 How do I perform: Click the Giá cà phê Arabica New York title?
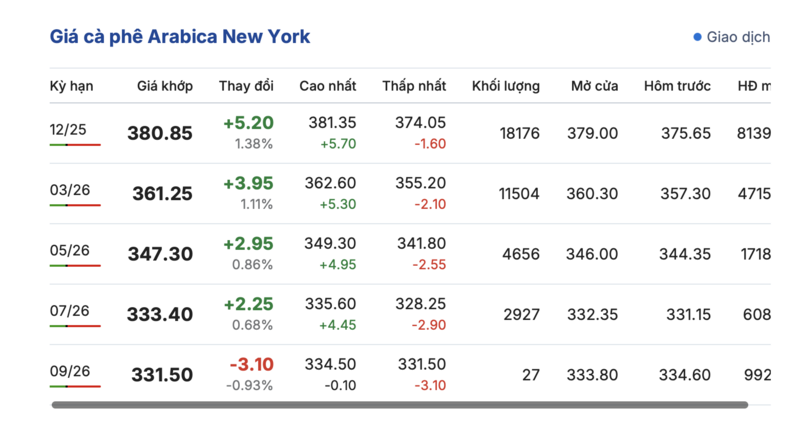point(180,37)
